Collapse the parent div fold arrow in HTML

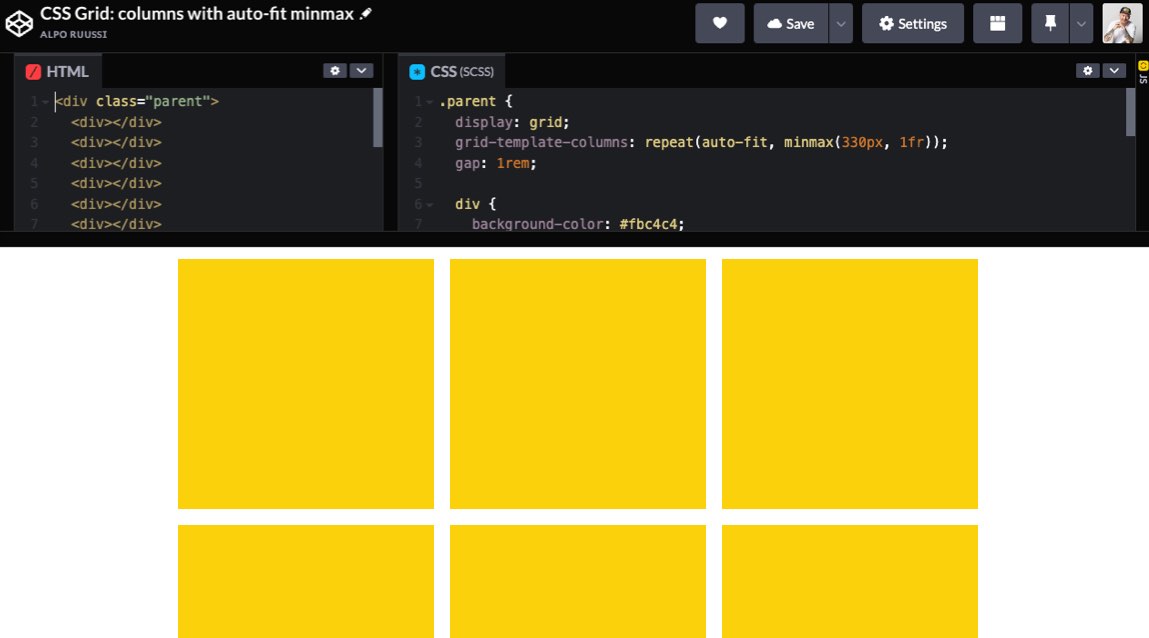click(45, 102)
